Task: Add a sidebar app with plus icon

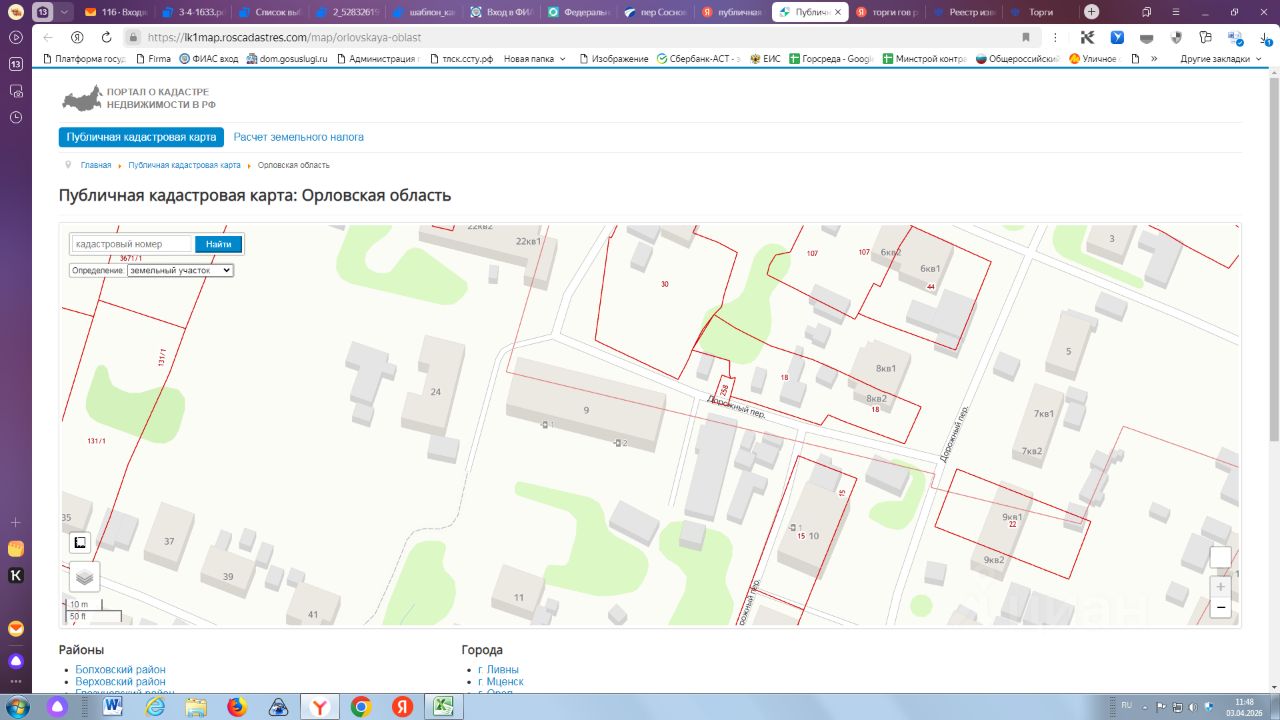Action: 16,522
